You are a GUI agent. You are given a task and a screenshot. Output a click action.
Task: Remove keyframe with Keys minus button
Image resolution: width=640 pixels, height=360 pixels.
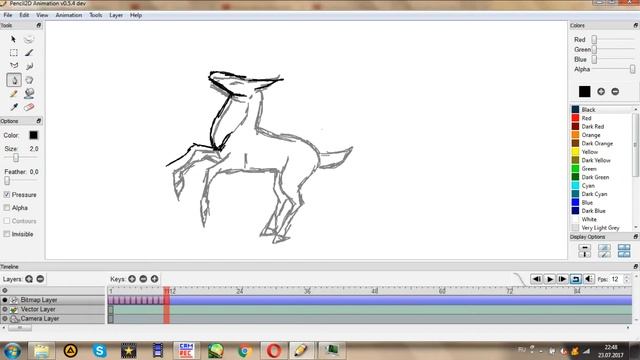[143, 279]
